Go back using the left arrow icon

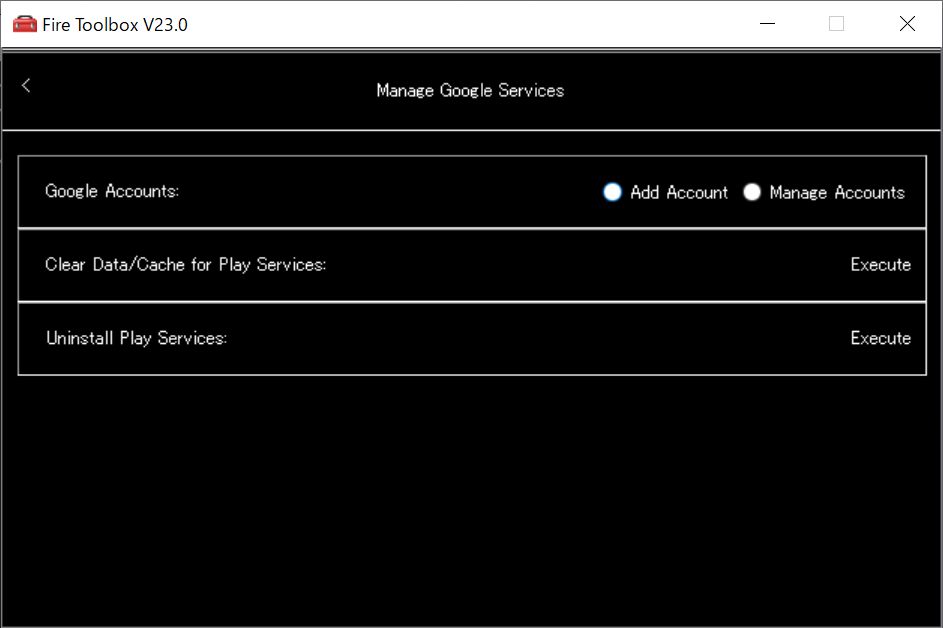click(26, 85)
